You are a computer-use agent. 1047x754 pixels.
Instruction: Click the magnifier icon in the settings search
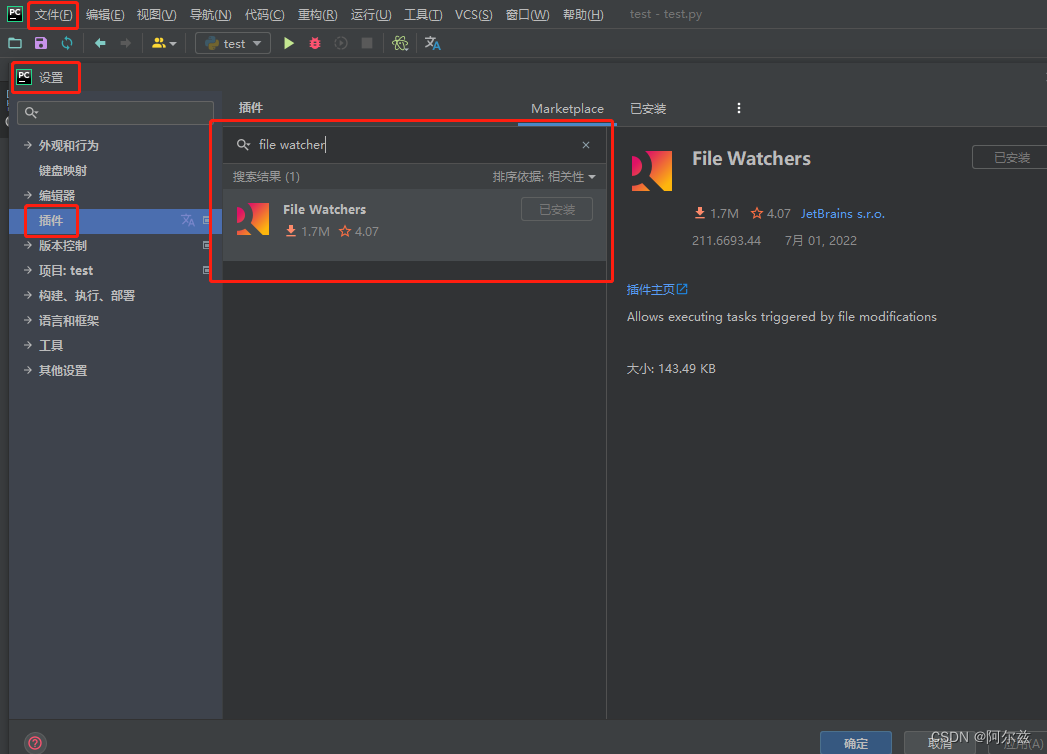31,112
